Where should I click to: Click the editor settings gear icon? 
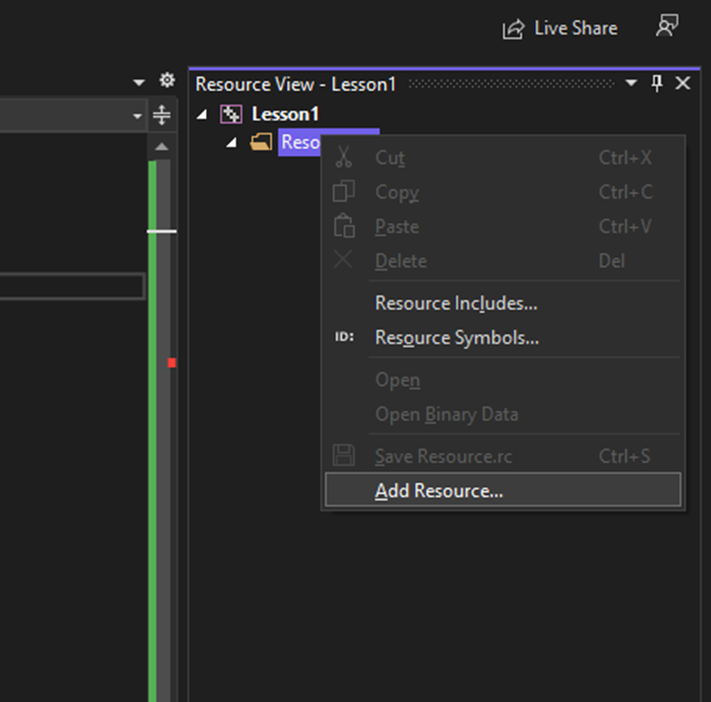point(167,82)
